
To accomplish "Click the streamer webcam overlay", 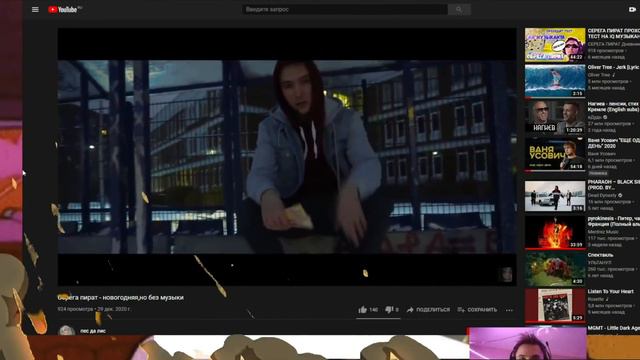I will [527, 344].
